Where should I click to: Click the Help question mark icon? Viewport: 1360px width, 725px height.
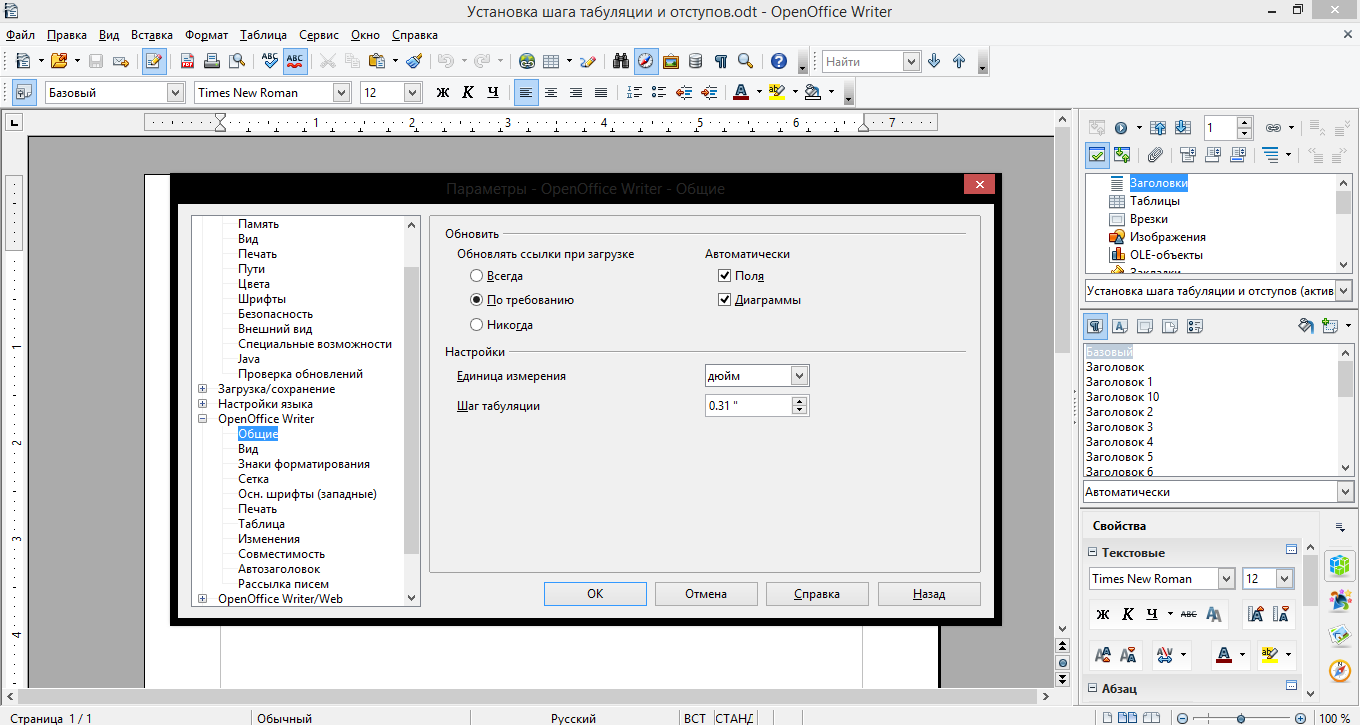[x=779, y=61]
